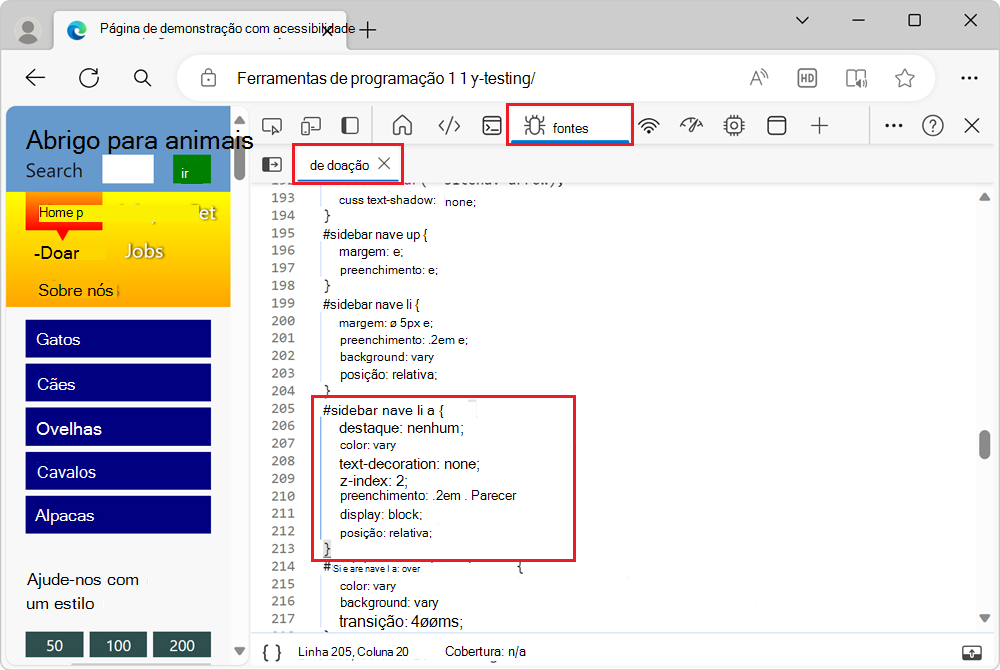
Task: Add page to favorites star
Action: [x=904, y=78]
